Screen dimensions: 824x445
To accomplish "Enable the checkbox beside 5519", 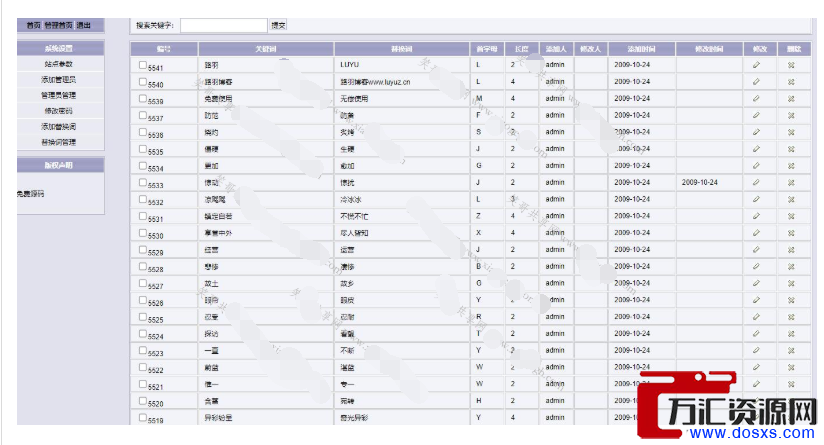I will pos(142,418).
